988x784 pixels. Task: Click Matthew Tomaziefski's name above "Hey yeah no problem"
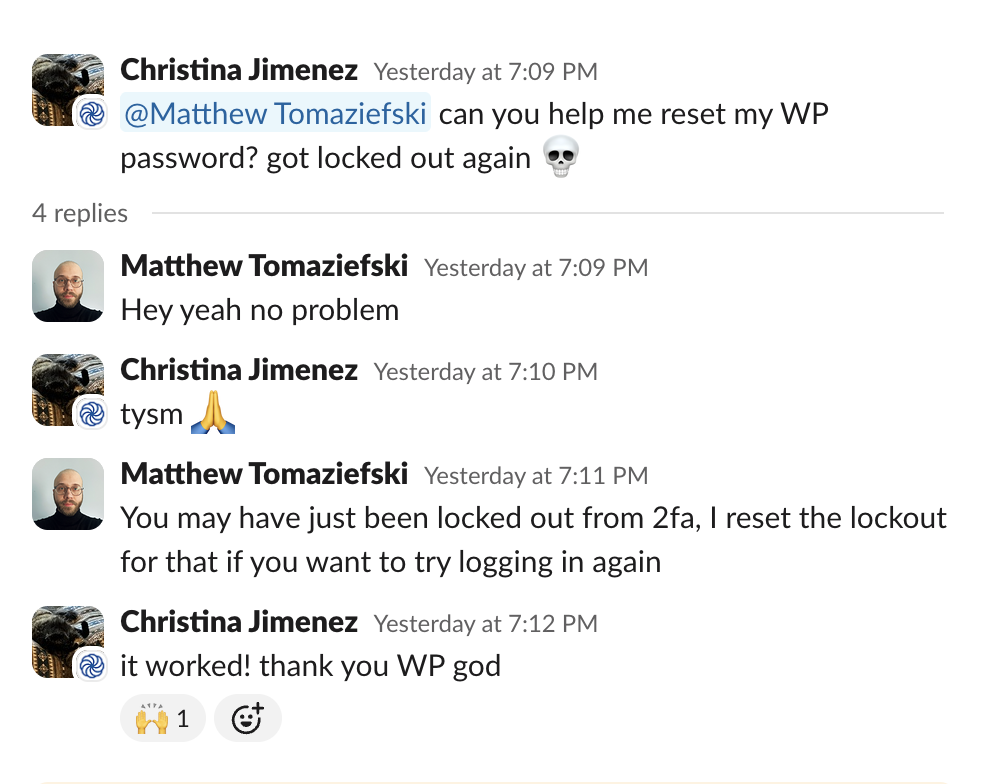pyautogui.click(x=264, y=267)
